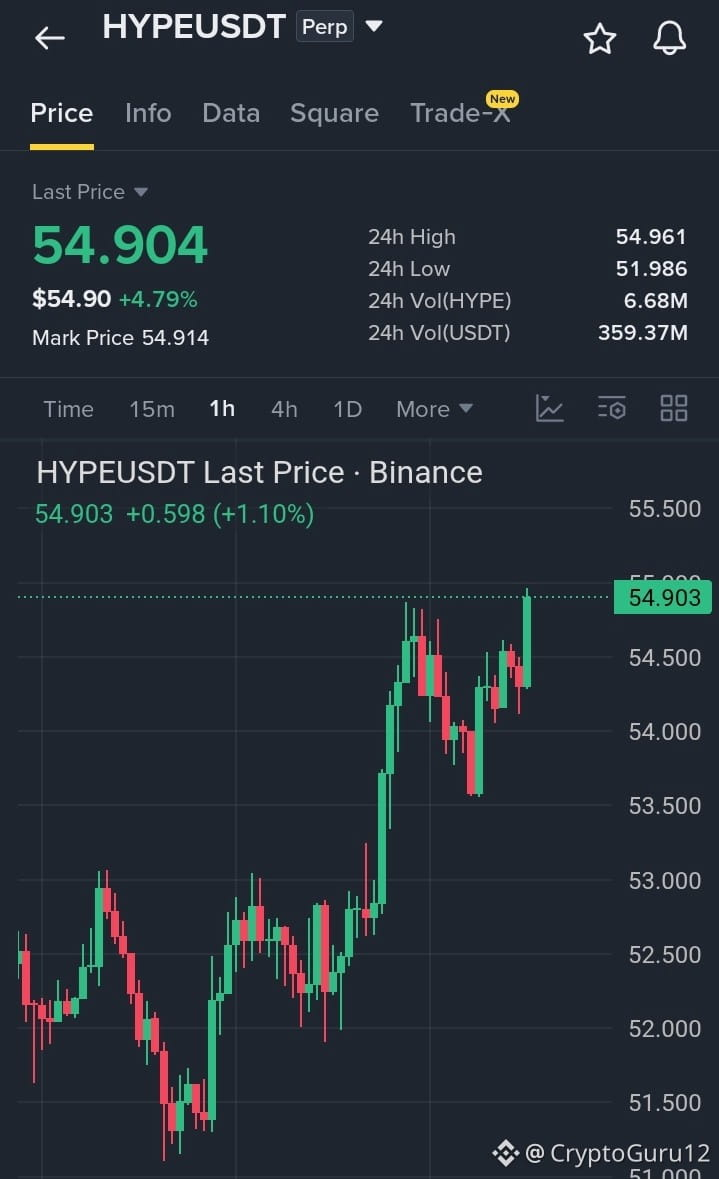719x1179 pixels.
Task: Tap the 53.000 price axis label
Action: 665,880
